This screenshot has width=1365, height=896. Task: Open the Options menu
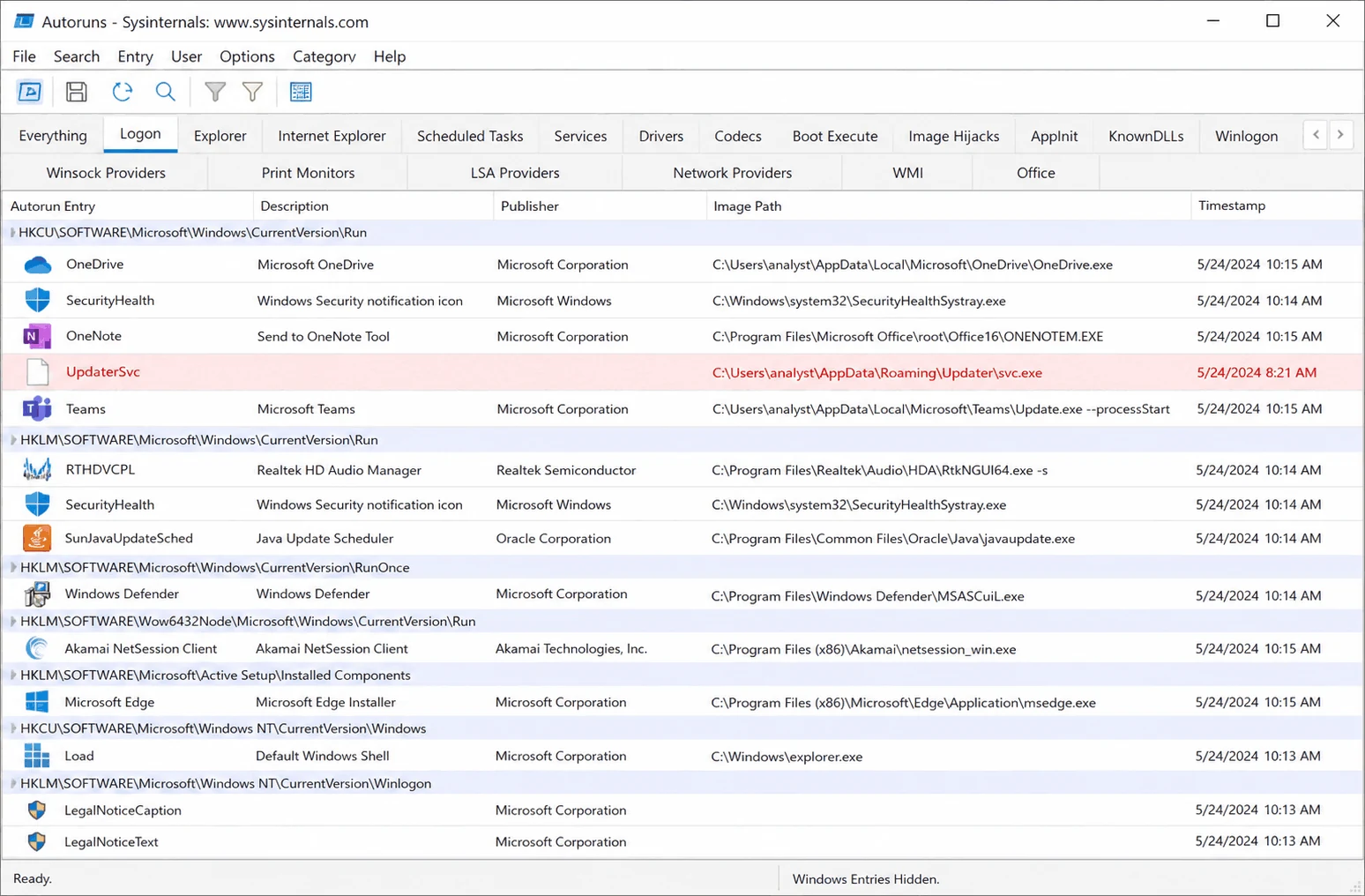pos(247,56)
